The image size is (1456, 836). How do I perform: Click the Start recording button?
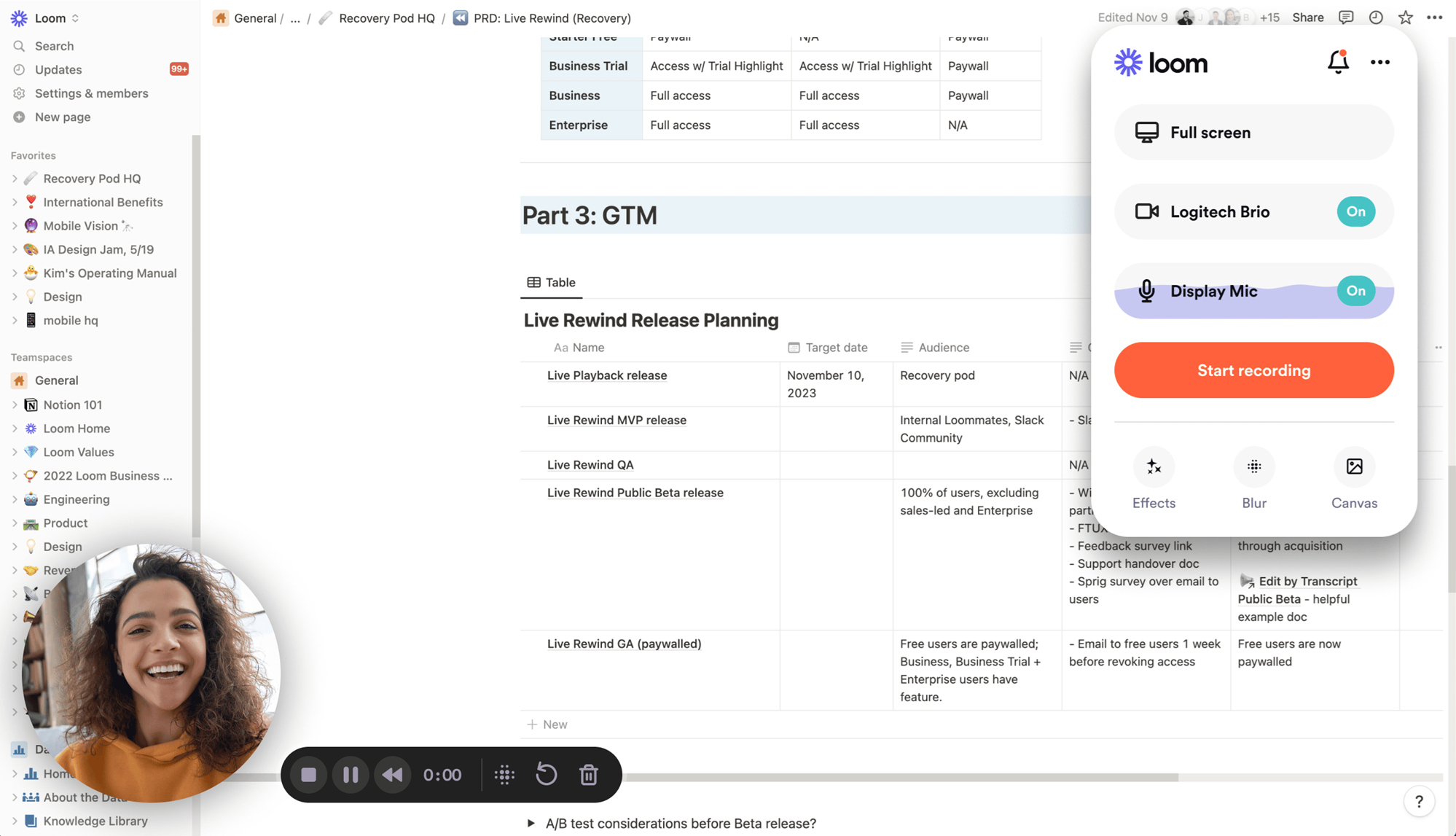coord(1253,370)
